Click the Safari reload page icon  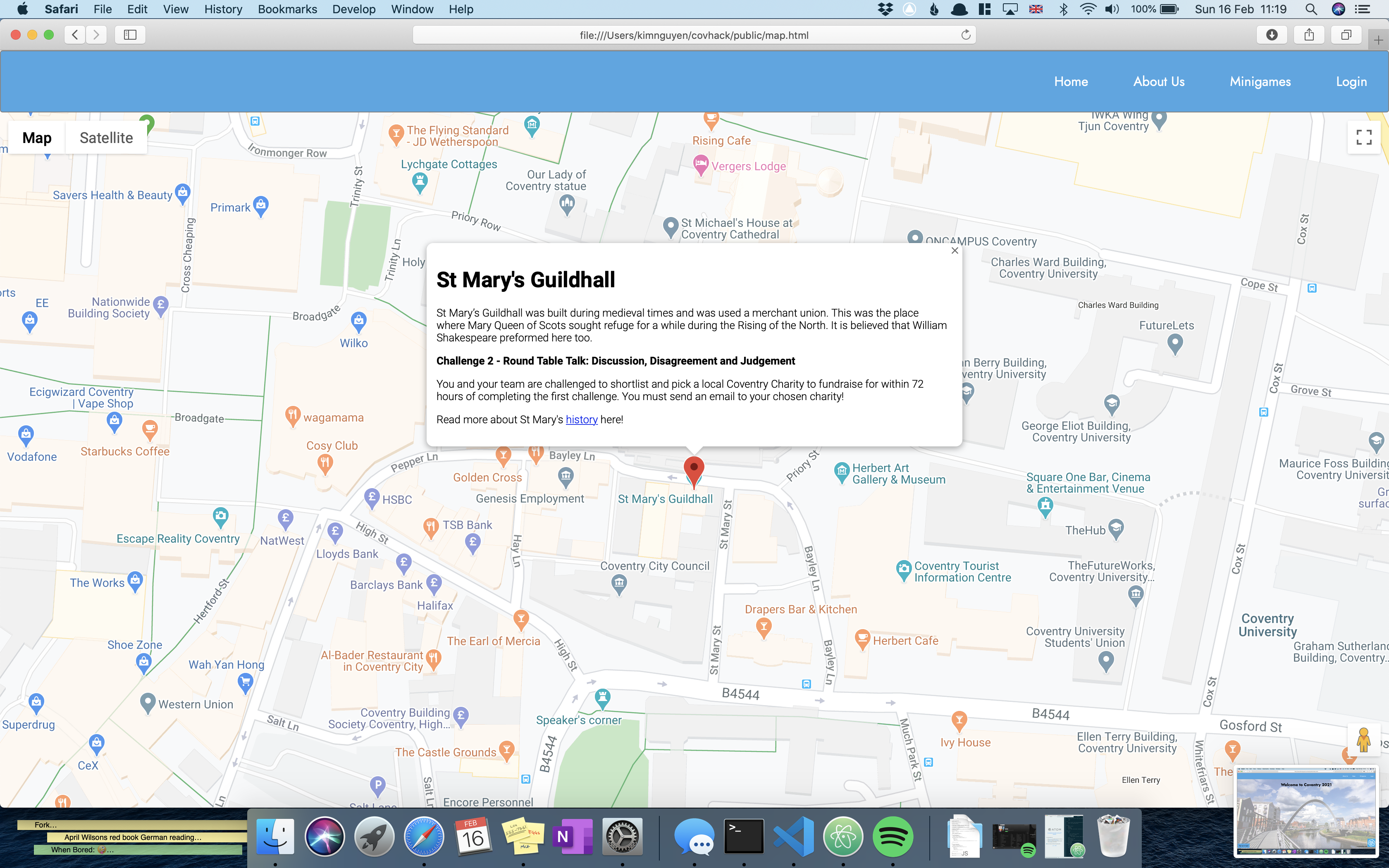(966, 35)
